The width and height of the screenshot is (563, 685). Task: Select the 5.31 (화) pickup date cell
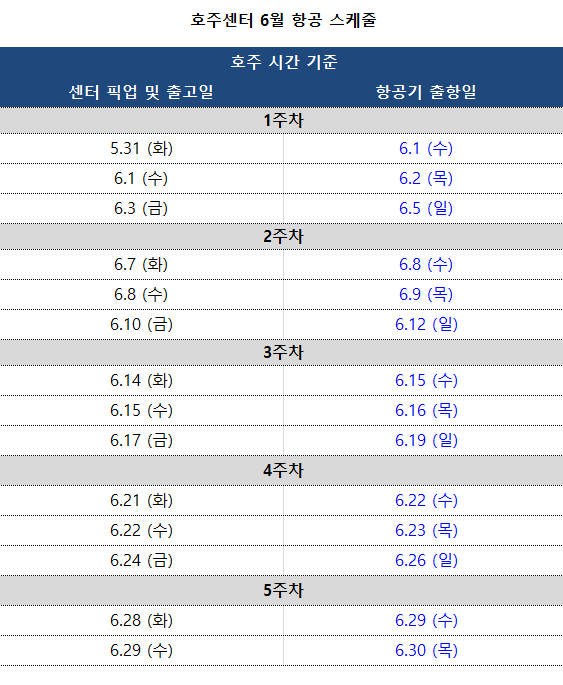pyautogui.click(x=141, y=149)
